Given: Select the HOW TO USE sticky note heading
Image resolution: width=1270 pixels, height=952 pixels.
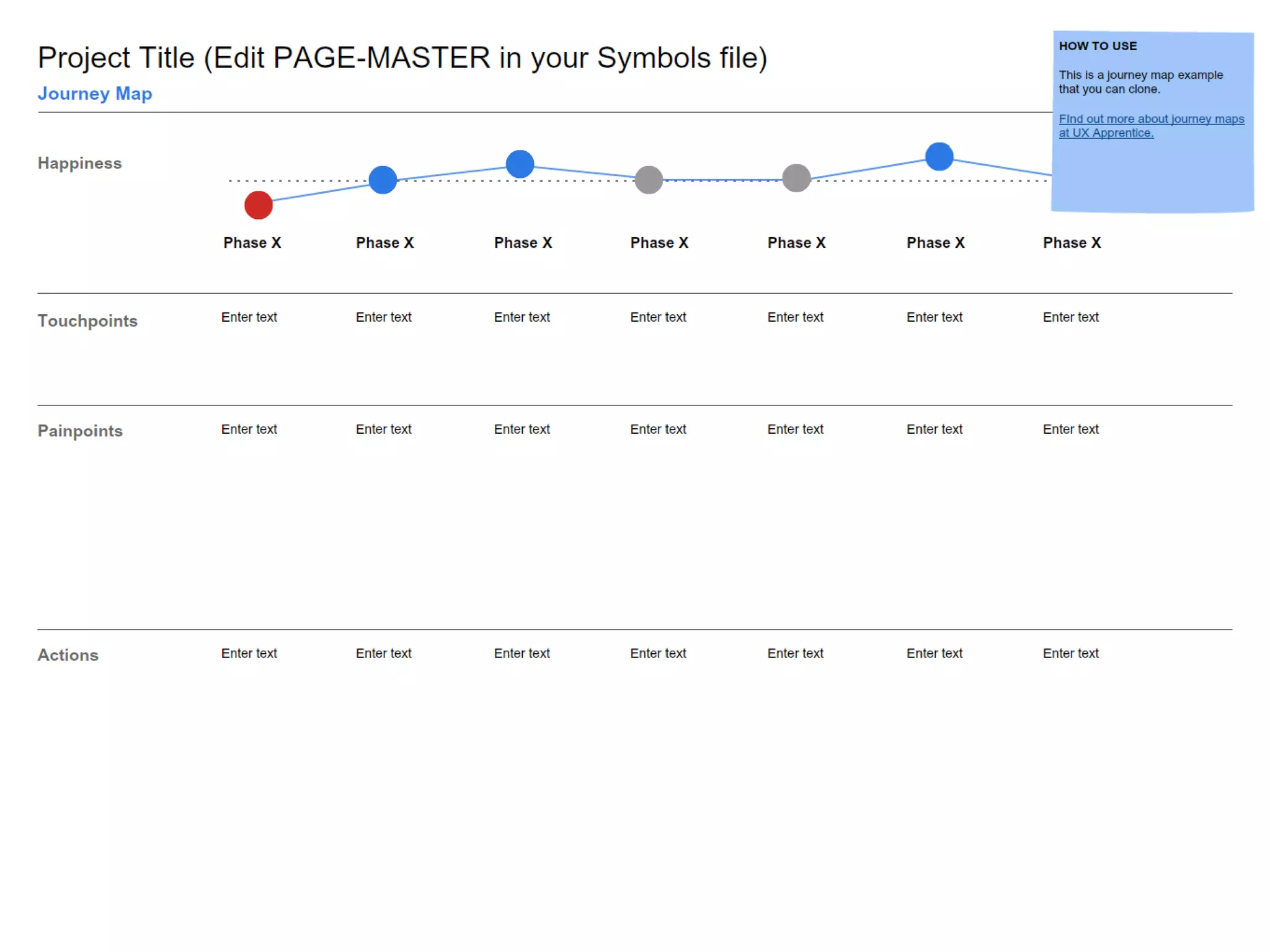Looking at the screenshot, I should [x=1098, y=46].
